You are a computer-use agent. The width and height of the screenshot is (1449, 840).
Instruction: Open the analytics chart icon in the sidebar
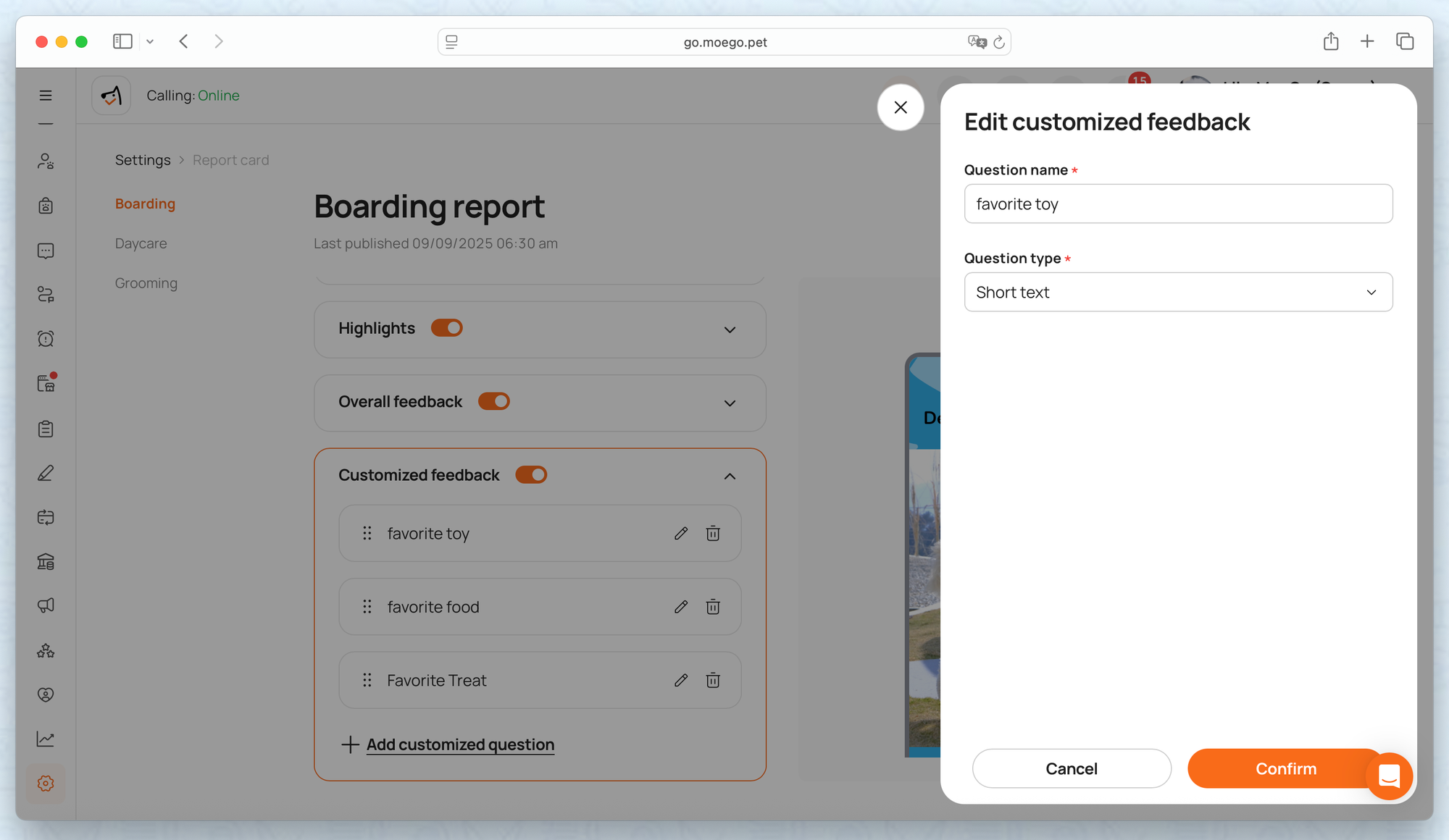coord(46,739)
